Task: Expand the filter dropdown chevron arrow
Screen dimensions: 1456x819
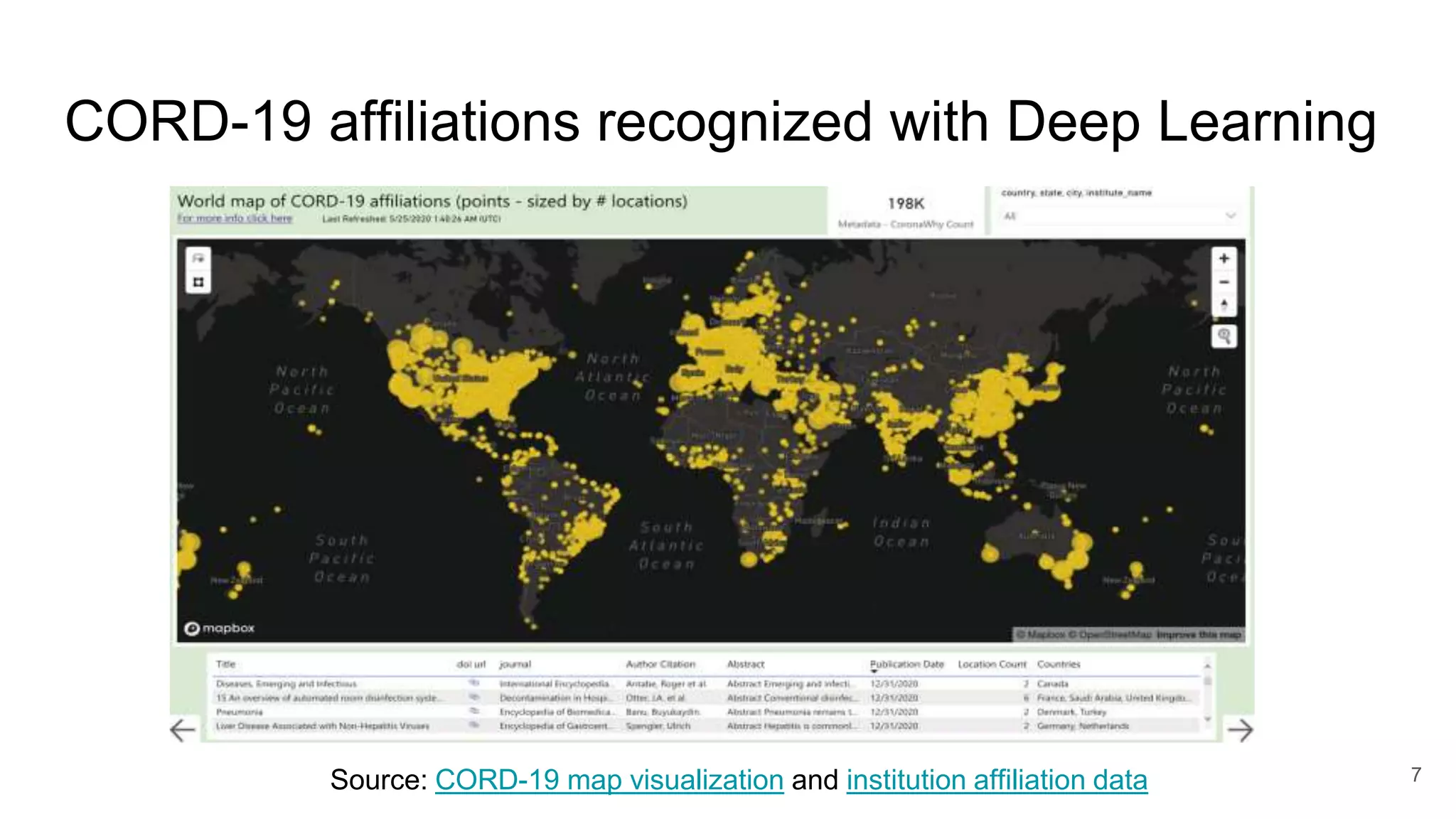Action: point(1231,215)
